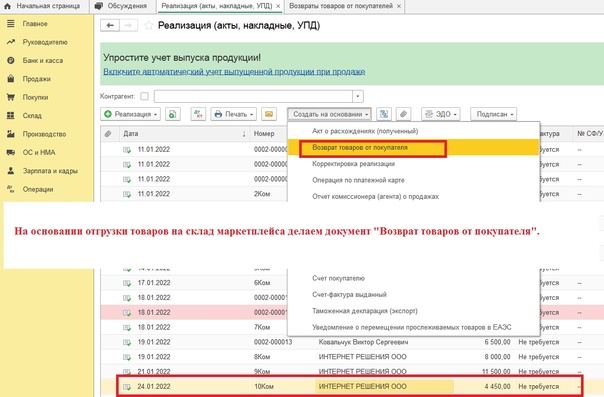
Task: Sort by Номер column header
Action: pos(268,134)
